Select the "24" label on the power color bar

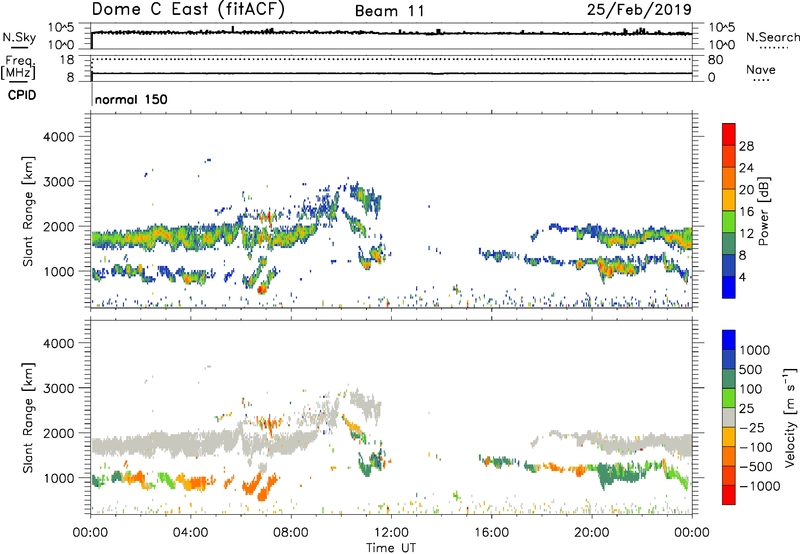(746, 168)
